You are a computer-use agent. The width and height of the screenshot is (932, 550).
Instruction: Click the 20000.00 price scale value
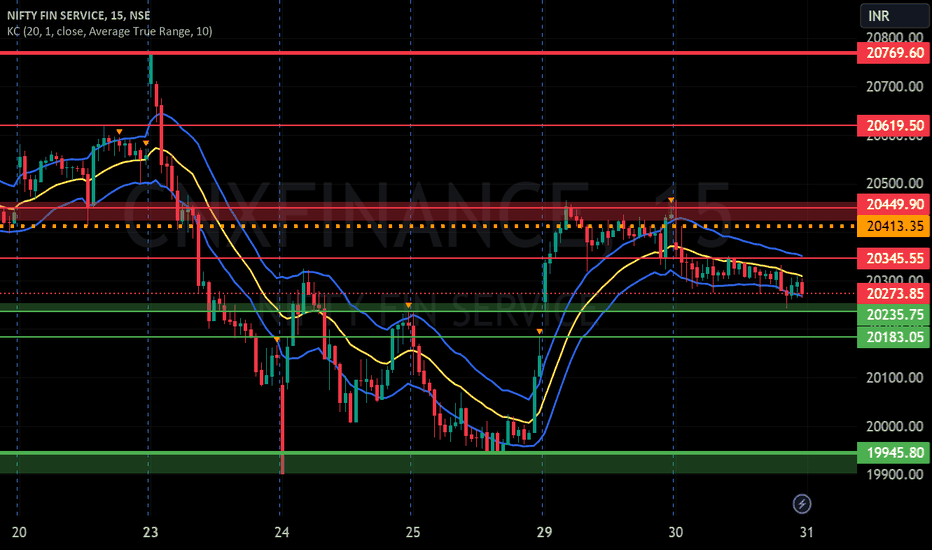pos(895,426)
